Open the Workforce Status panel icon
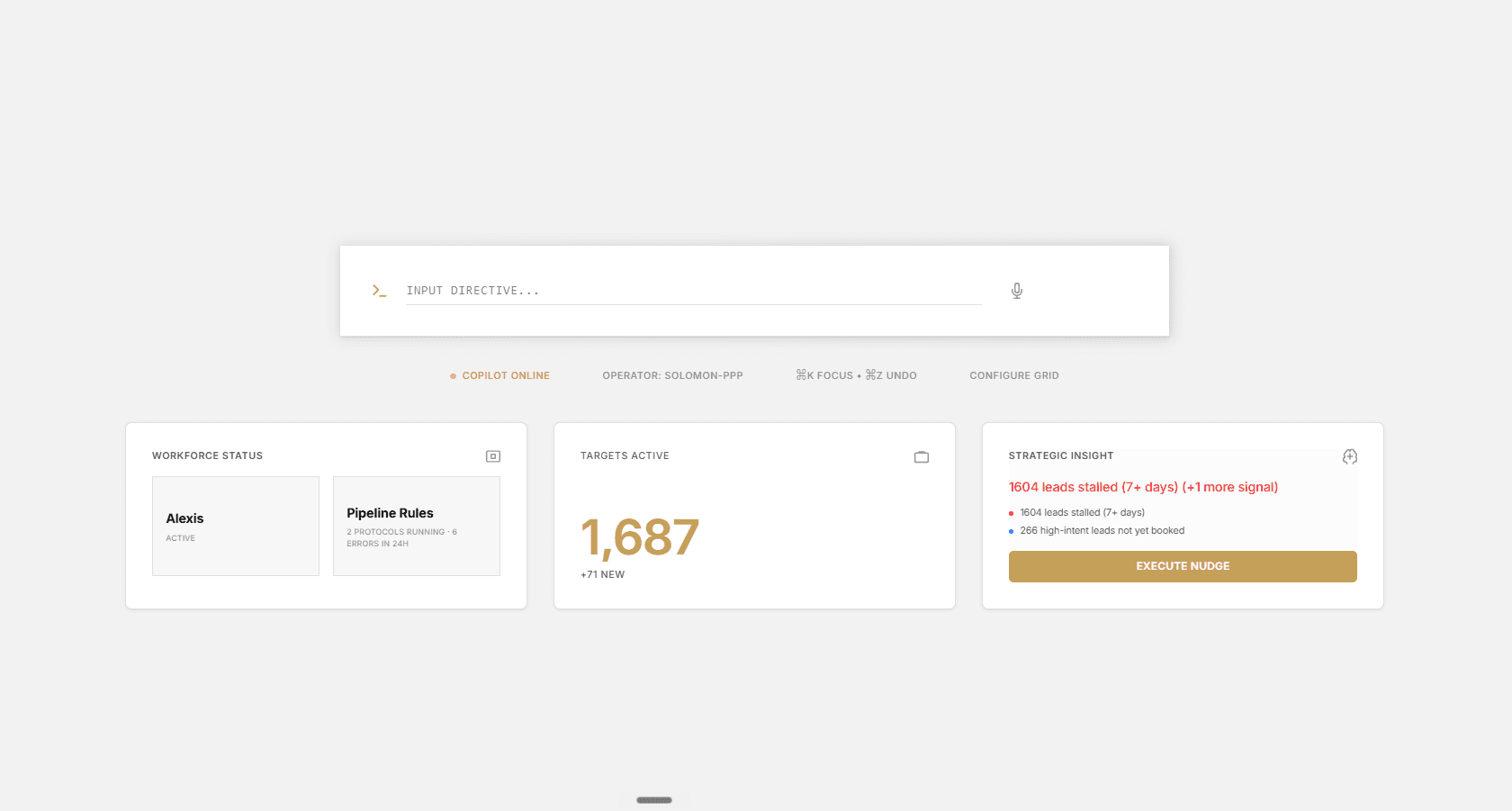Image resolution: width=1512 pixels, height=811 pixels. [493, 456]
